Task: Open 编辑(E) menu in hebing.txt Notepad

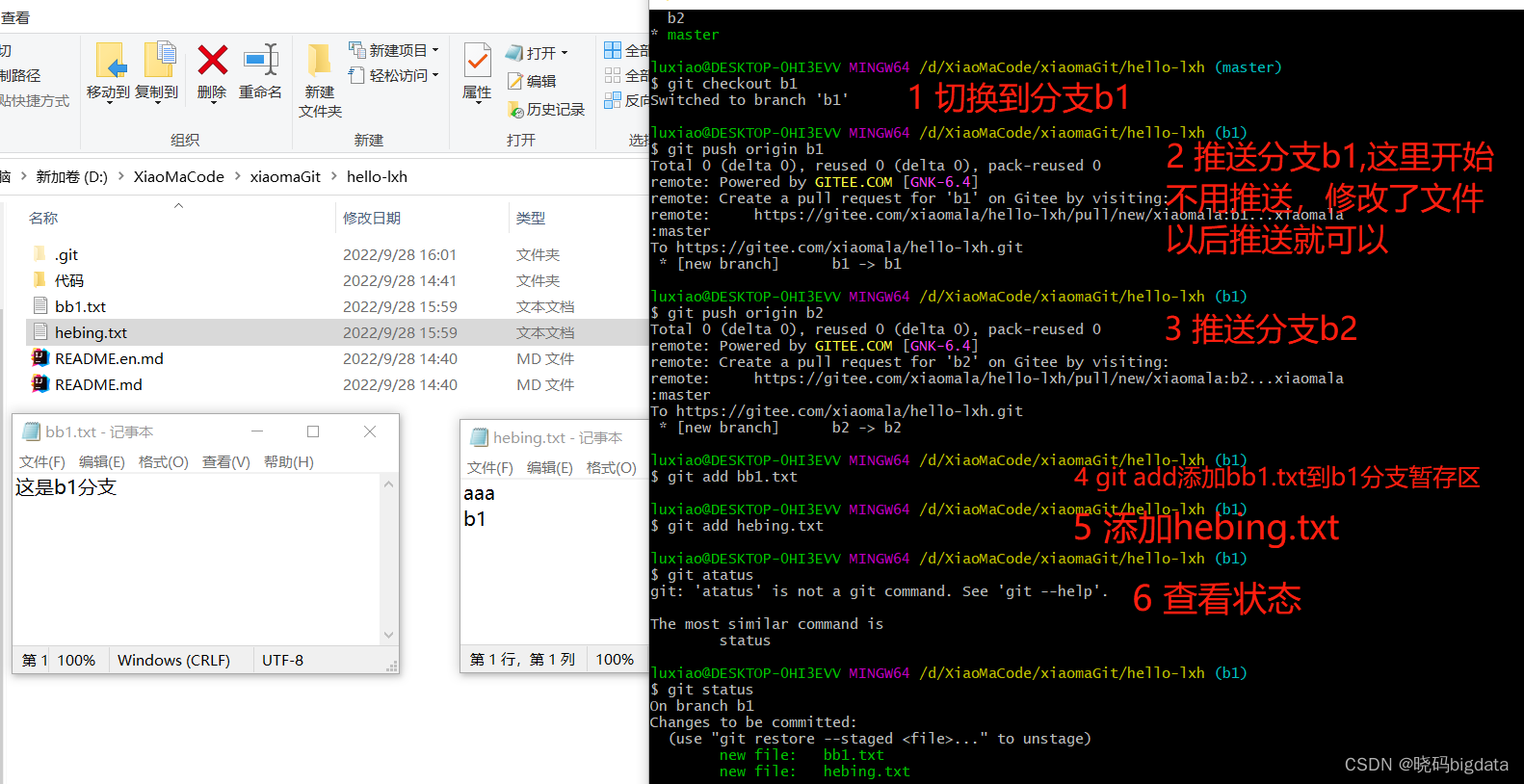Action: pos(550,468)
